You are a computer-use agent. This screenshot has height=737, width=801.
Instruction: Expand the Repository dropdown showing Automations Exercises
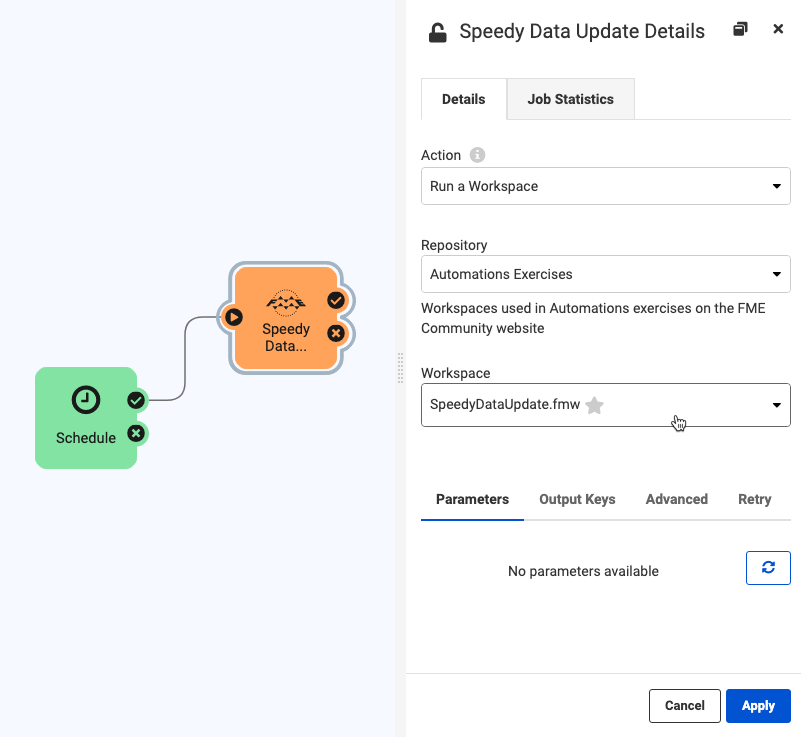click(605, 274)
